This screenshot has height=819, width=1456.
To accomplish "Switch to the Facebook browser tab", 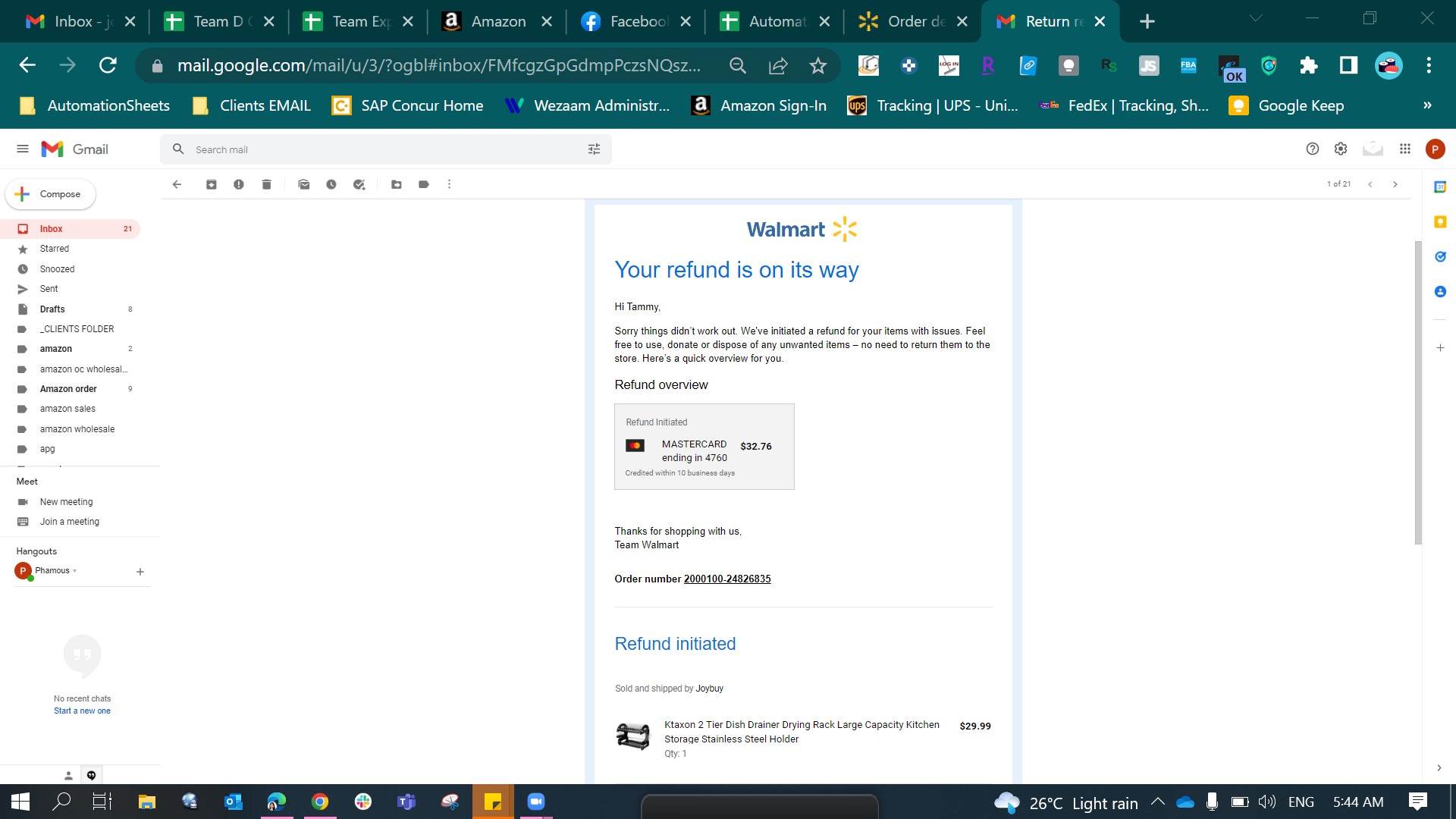I will (635, 21).
